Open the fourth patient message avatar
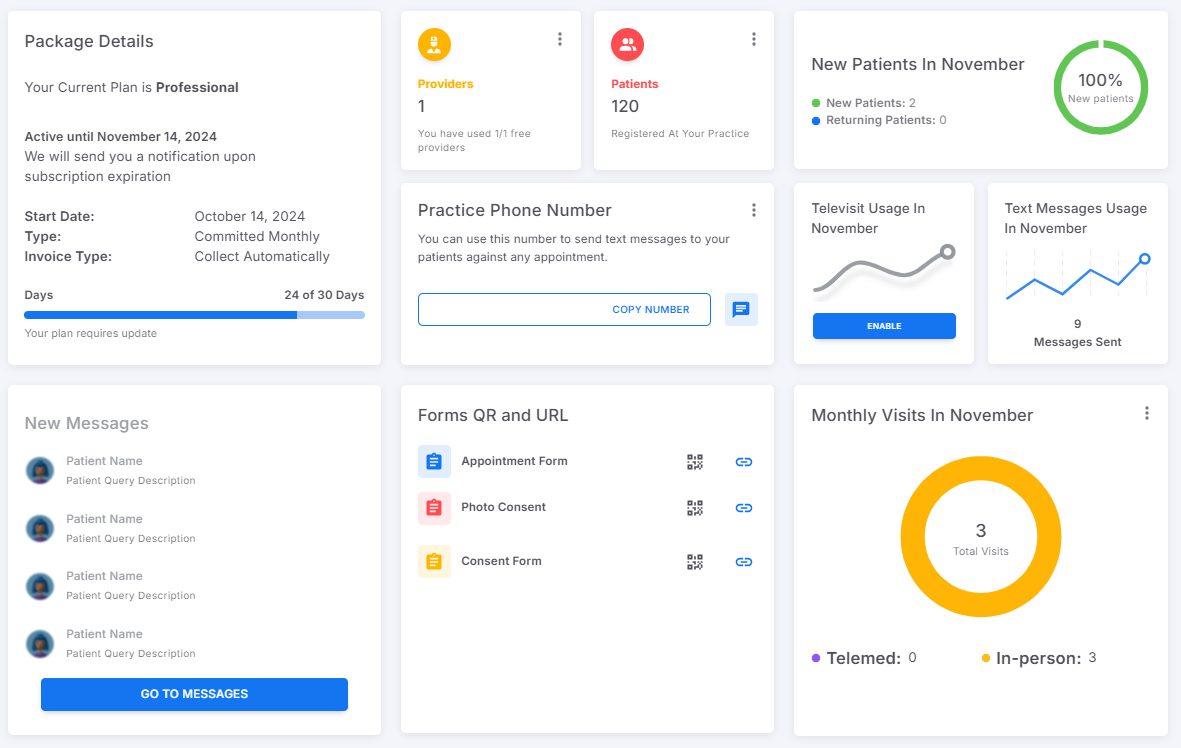The width and height of the screenshot is (1181, 748). coord(40,644)
